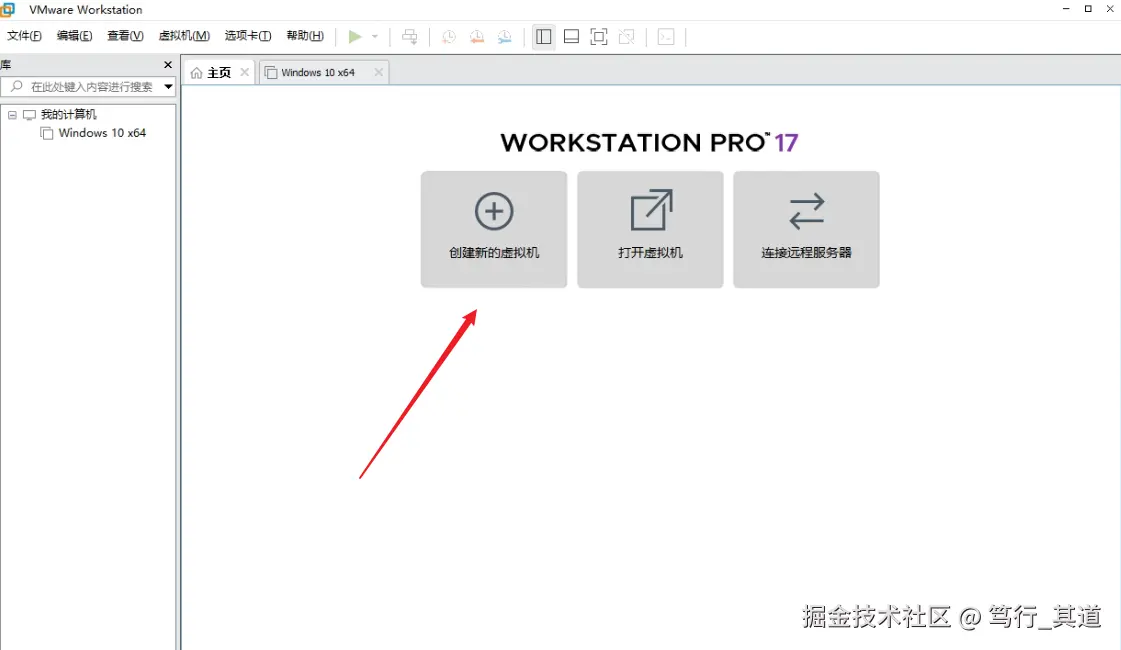Click the VMware Workstation title bar icon
The image size is (1121, 650).
[7, 9]
